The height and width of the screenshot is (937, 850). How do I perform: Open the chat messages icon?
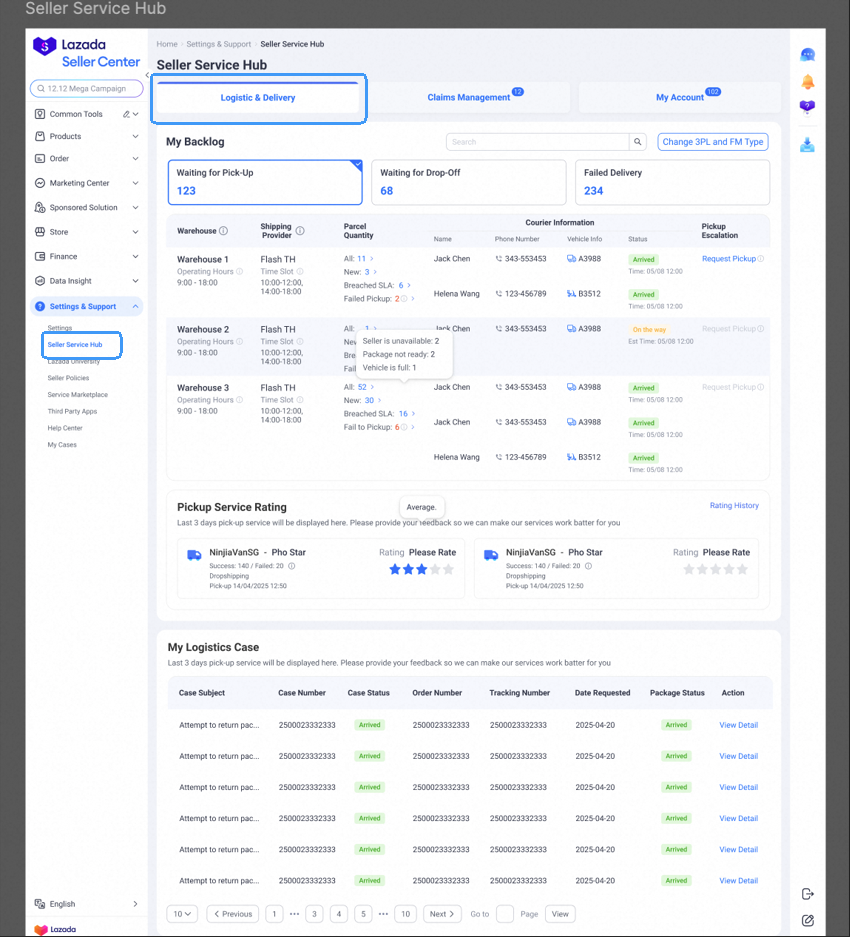[807, 55]
